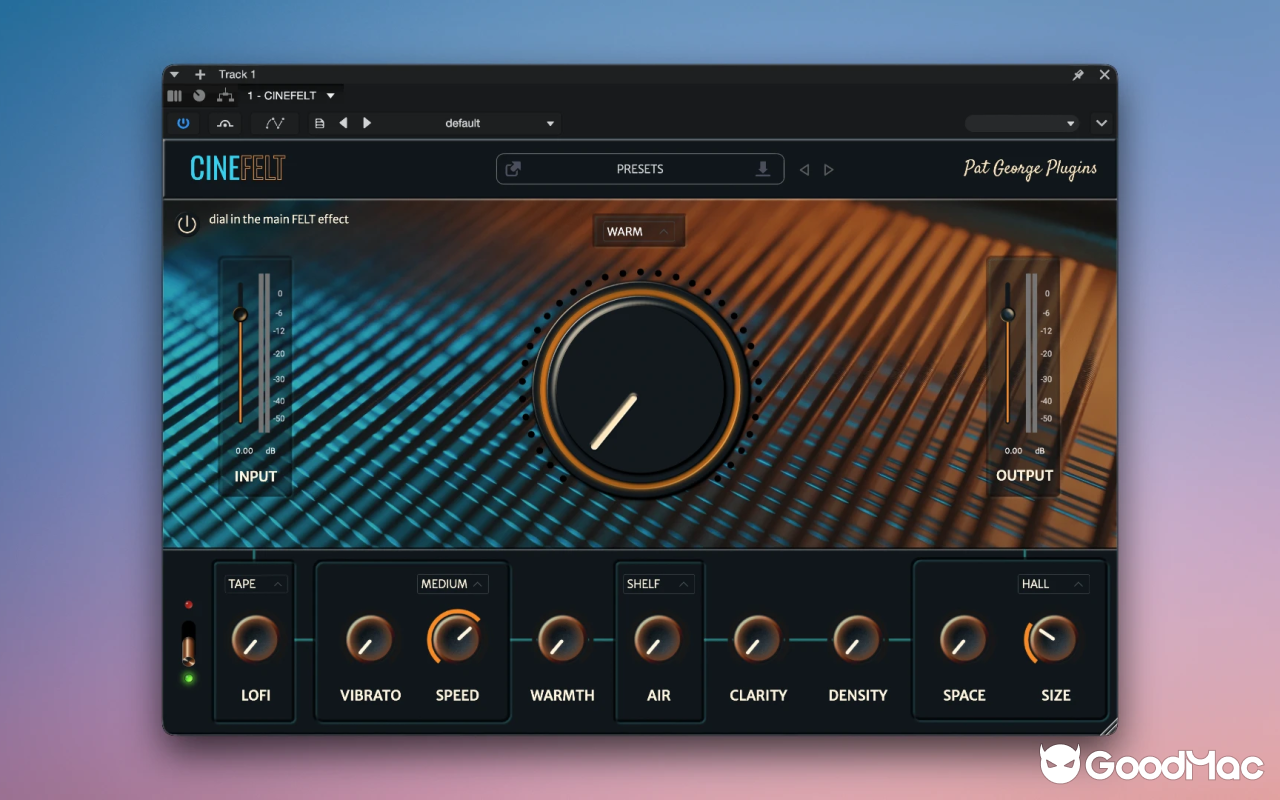Click the Pat George Plugins link
Screen dimensions: 1280x800
(x=1030, y=168)
